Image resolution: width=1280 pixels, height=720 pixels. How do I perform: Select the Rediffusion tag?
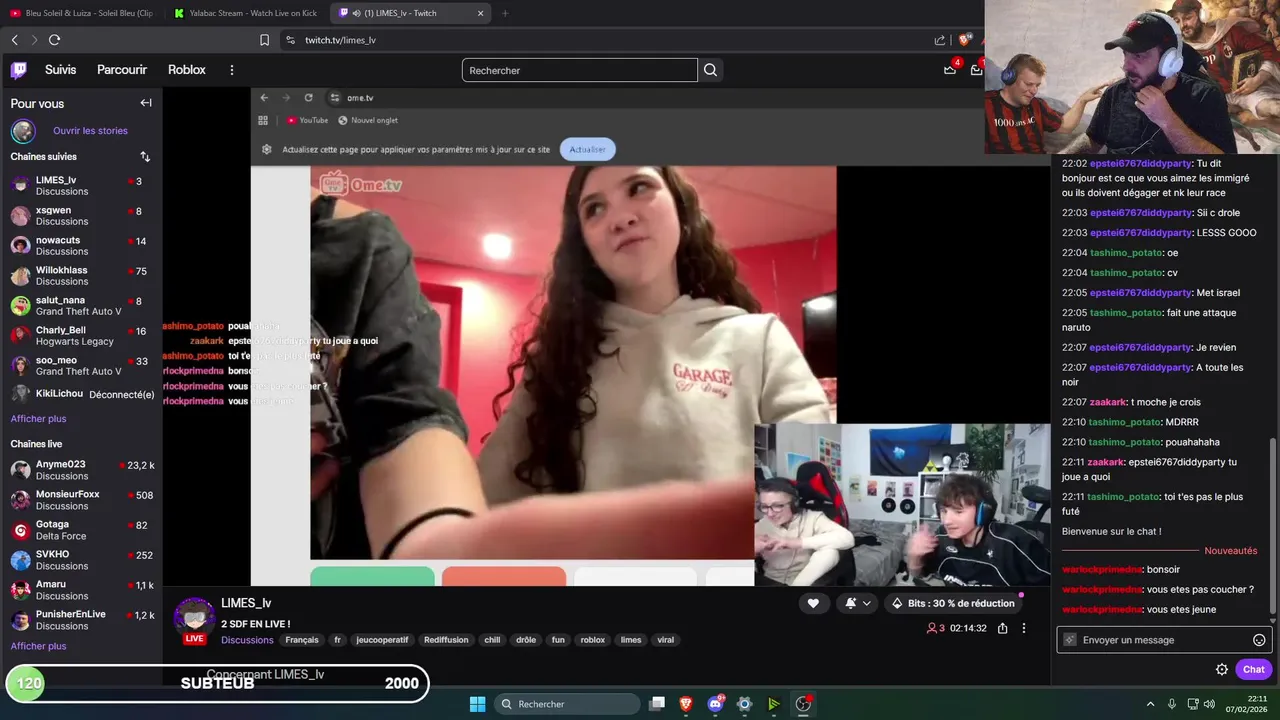[446, 640]
